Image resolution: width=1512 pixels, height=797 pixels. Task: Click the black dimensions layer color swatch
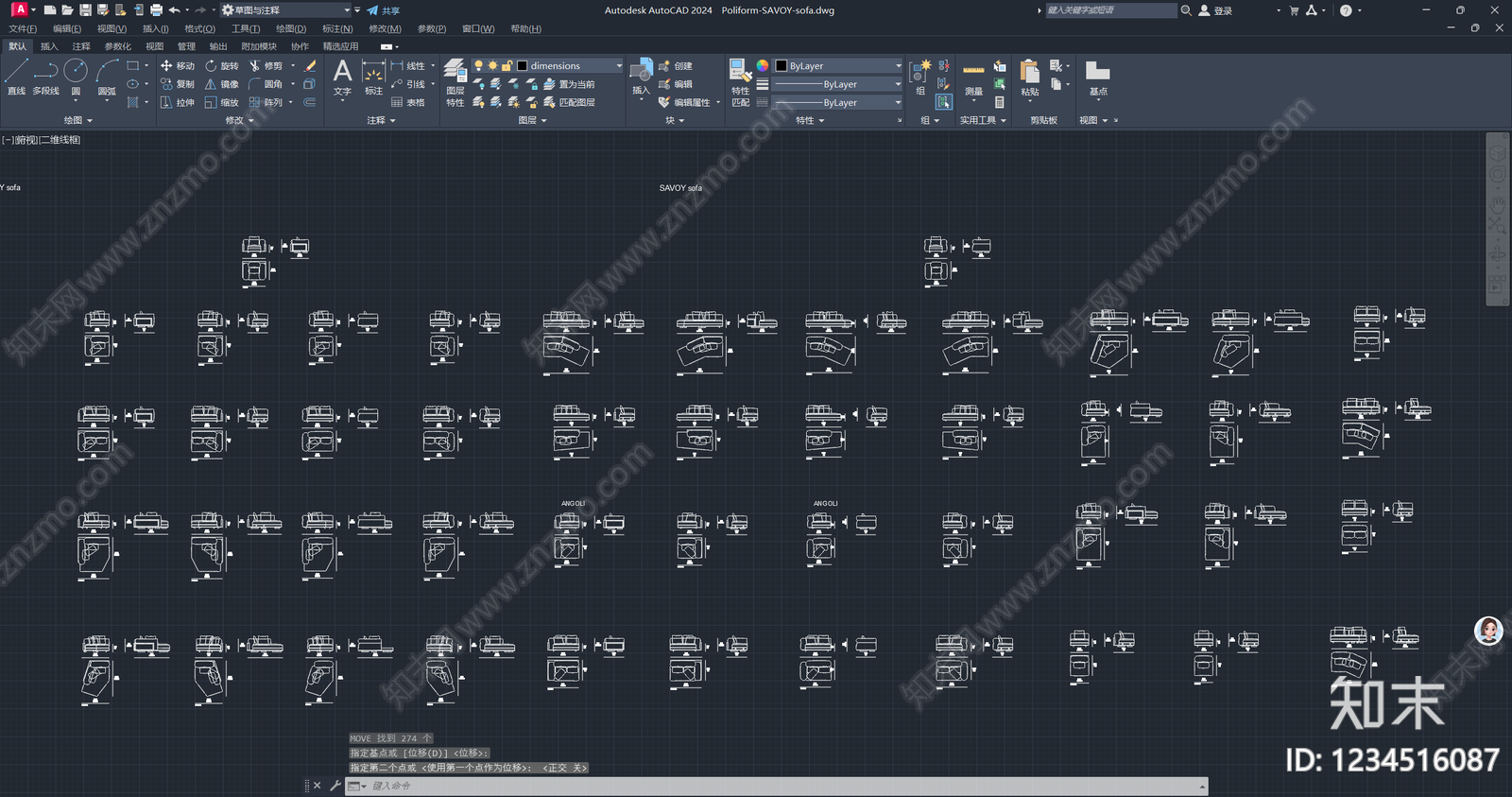(522, 66)
